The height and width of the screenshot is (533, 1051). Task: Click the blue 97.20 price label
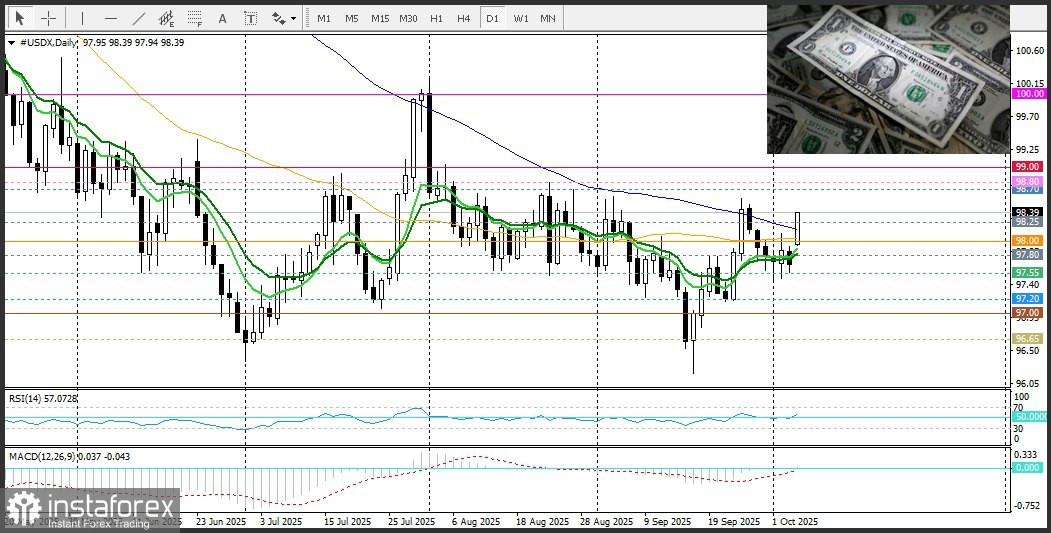click(1030, 298)
